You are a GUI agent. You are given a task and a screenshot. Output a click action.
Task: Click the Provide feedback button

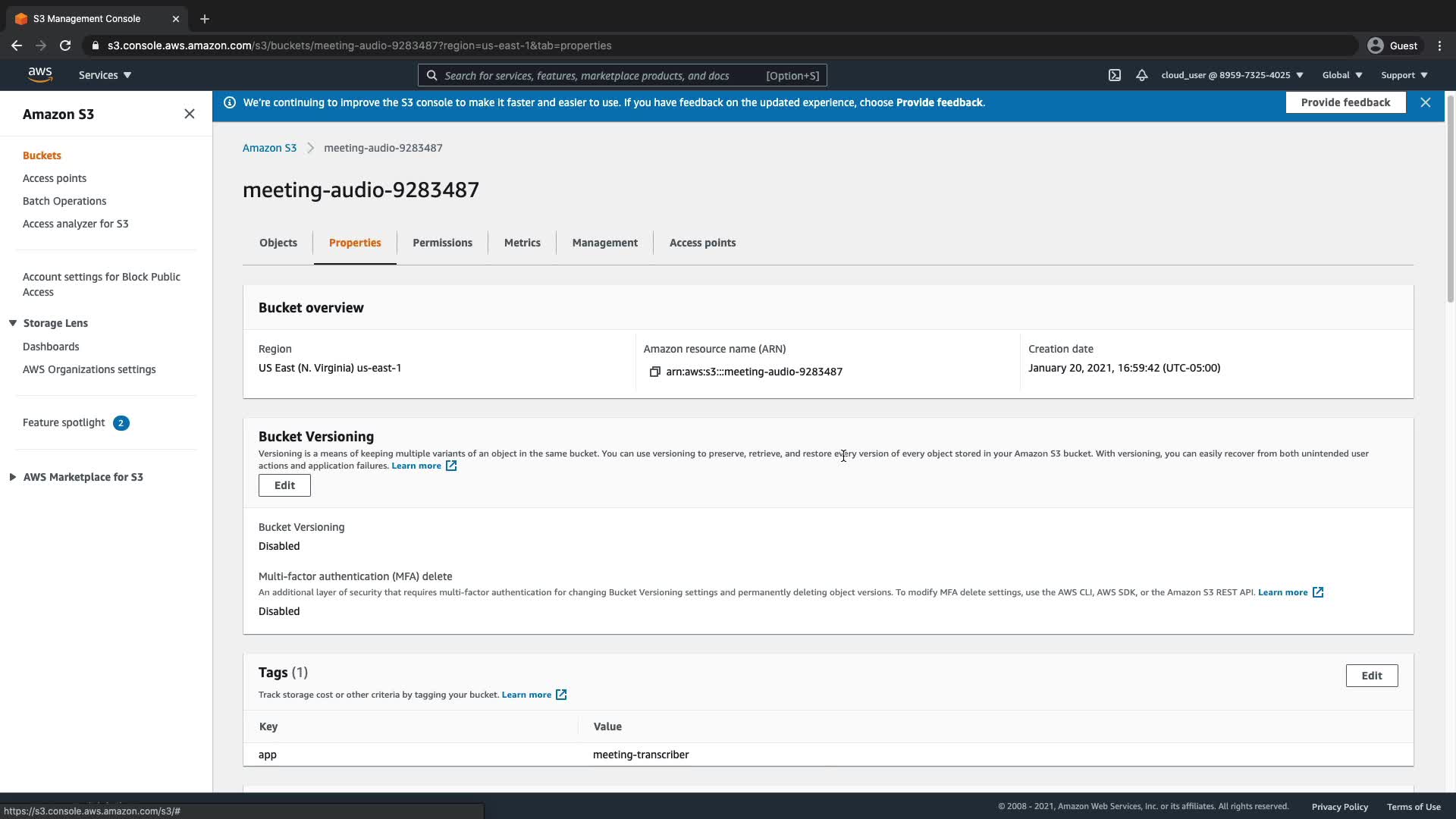click(x=1345, y=102)
